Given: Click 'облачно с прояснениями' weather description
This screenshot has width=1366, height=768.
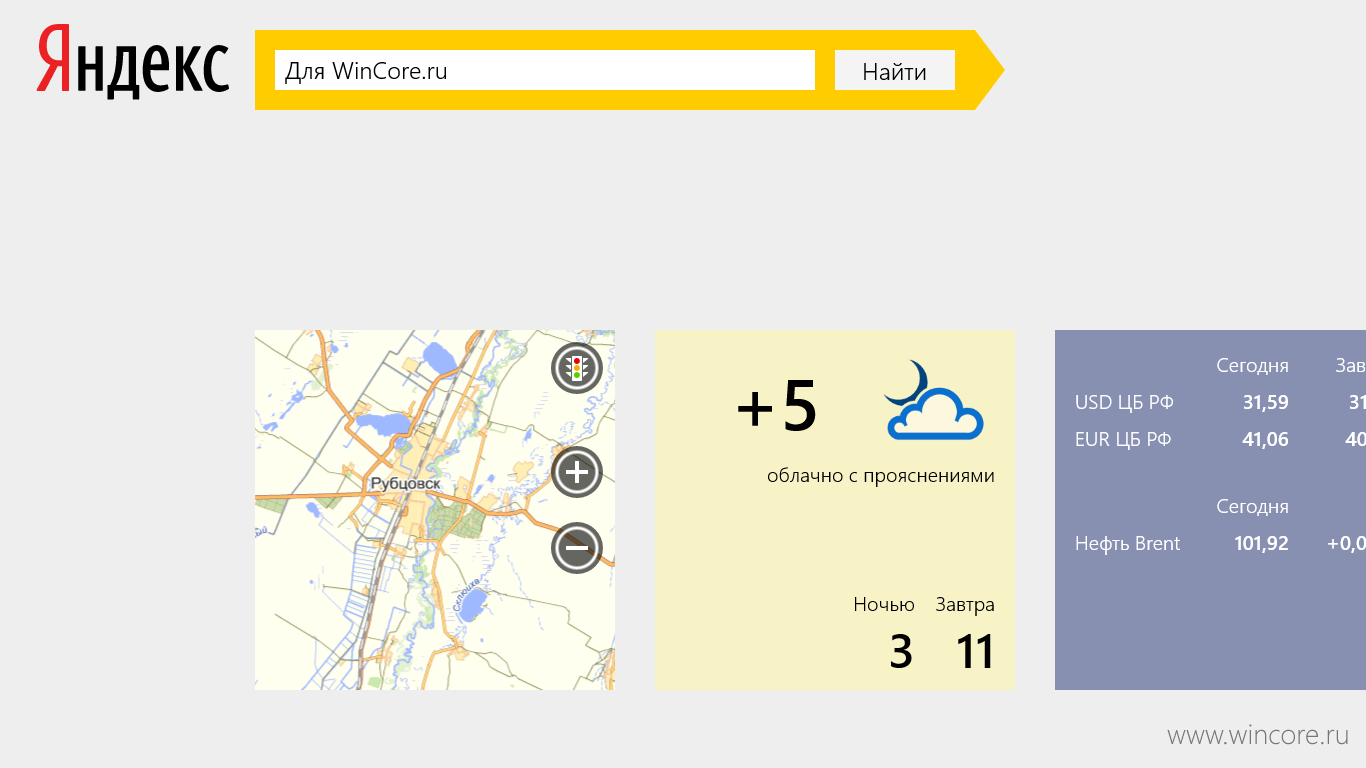Looking at the screenshot, I should point(881,476).
